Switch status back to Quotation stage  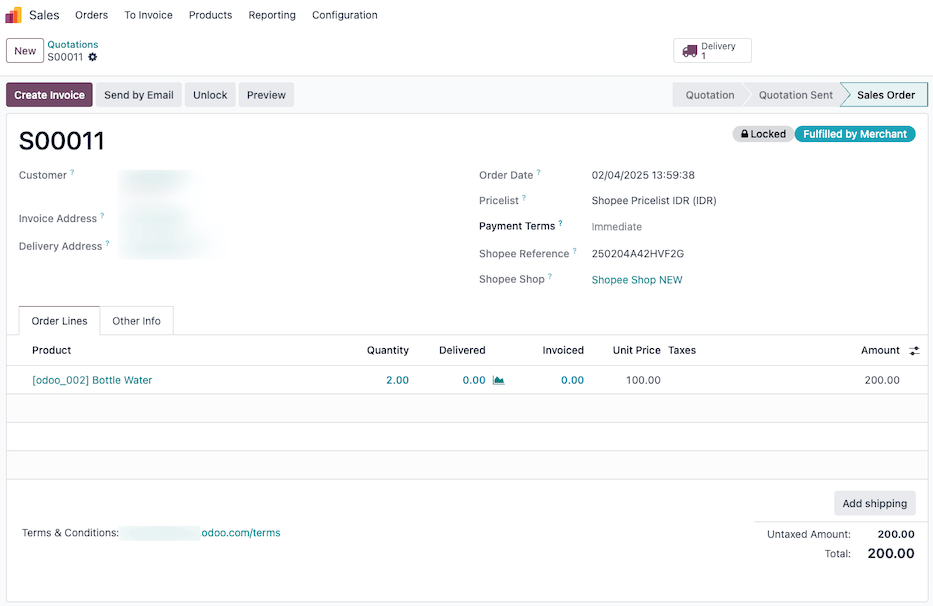709,94
